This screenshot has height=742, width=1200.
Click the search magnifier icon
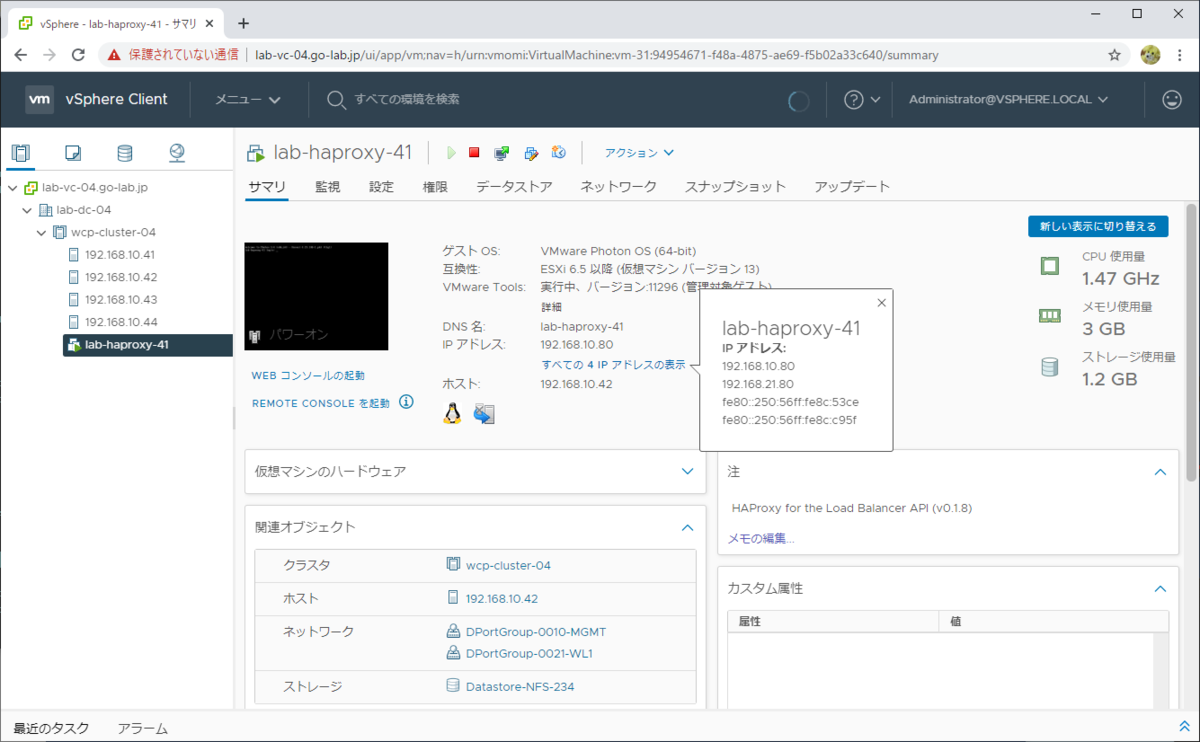tap(336, 99)
